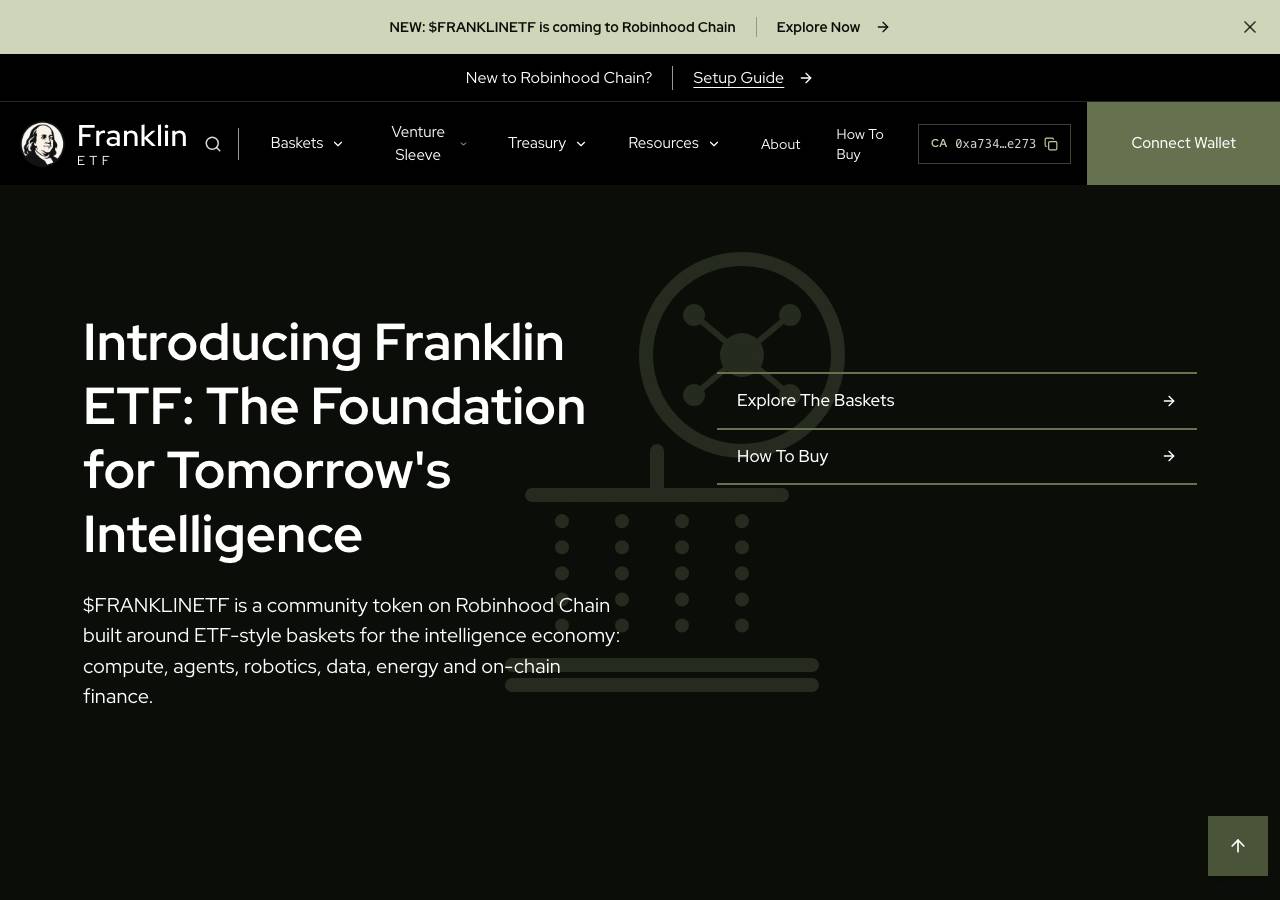This screenshot has width=1280, height=900.
Task: Go to the About page
Action: click(x=780, y=144)
